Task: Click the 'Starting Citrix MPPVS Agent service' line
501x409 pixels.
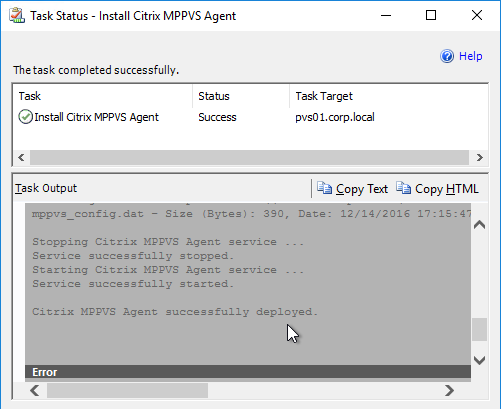Action: pos(168,270)
